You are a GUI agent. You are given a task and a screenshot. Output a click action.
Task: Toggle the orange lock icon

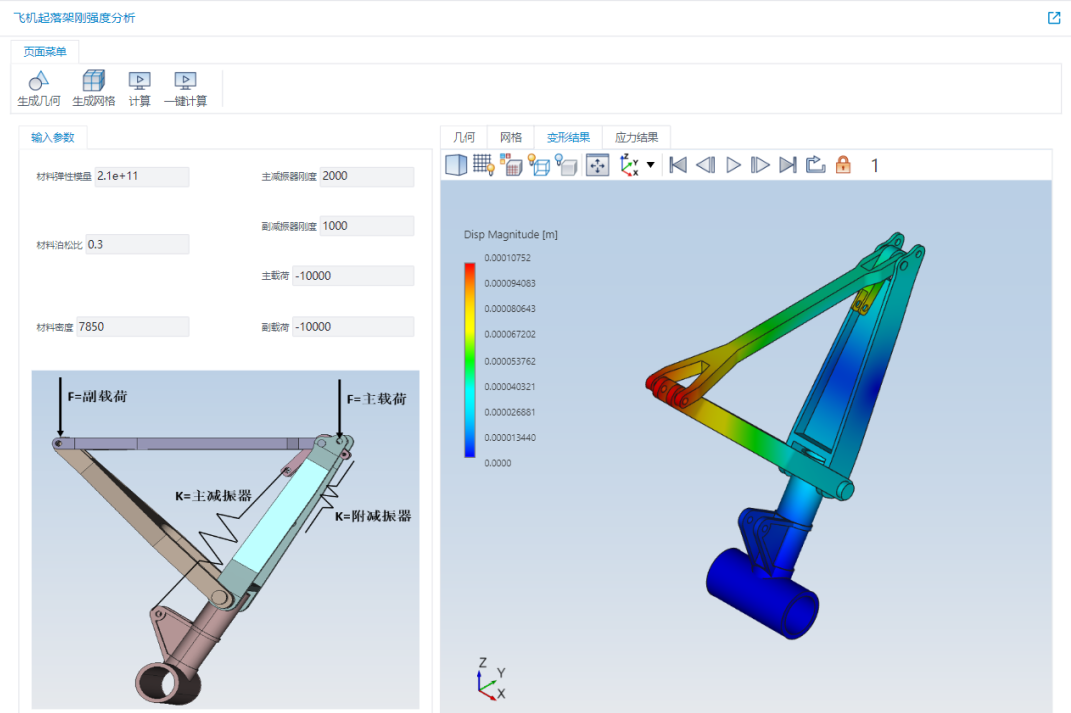844,165
